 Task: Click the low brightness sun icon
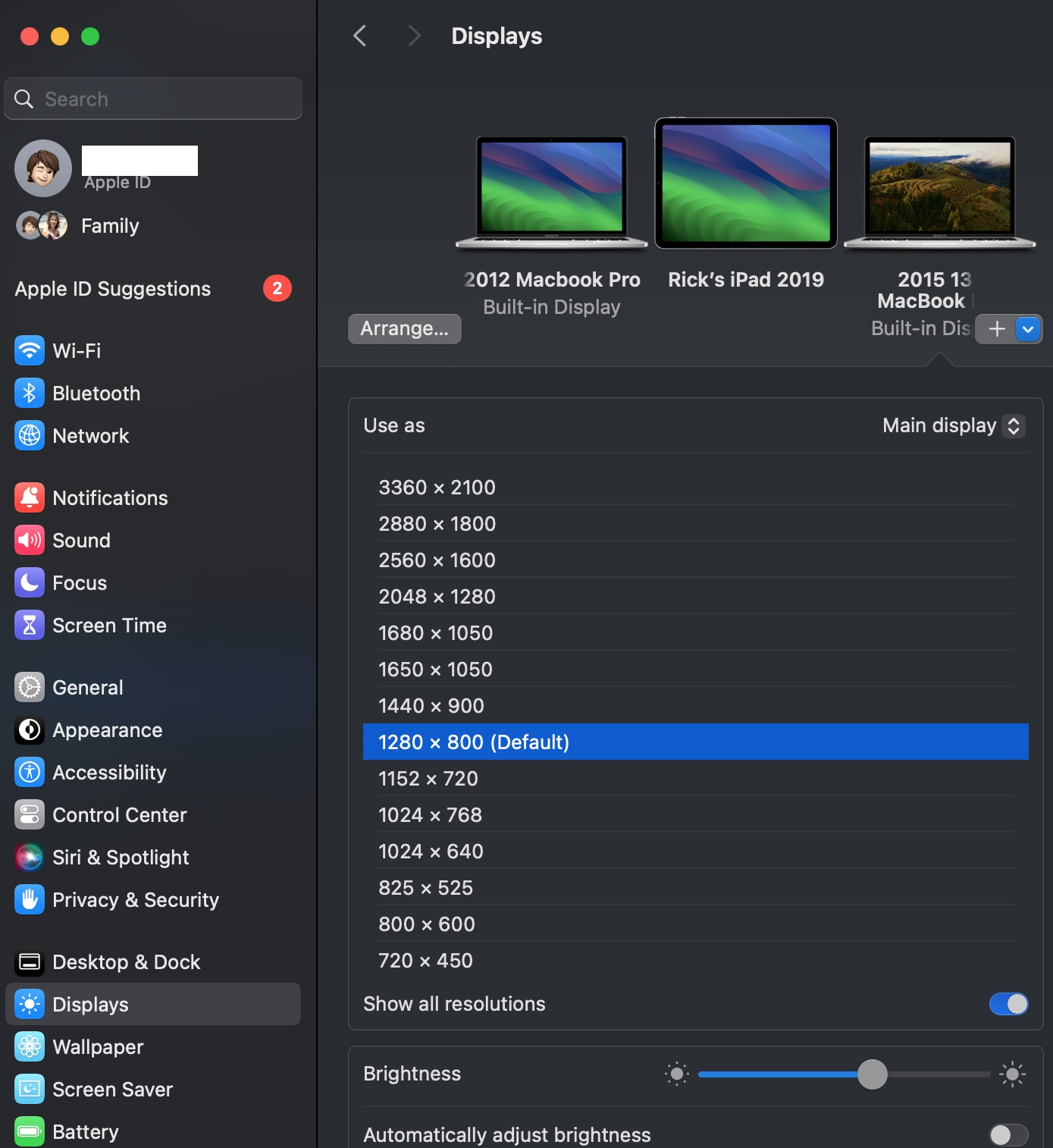(x=677, y=1074)
